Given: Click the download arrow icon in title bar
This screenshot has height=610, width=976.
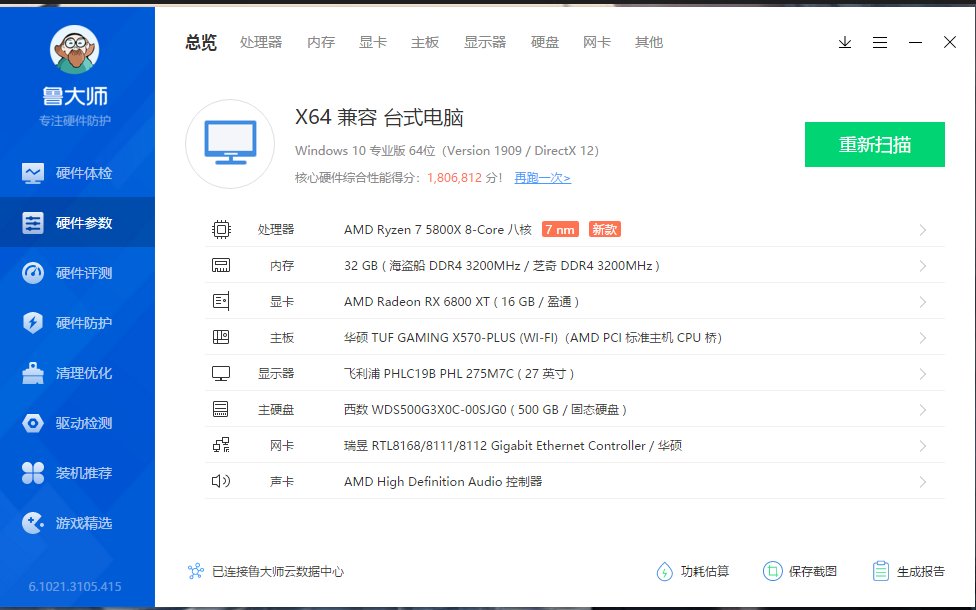Looking at the screenshot, I should (x=845, y=42).
